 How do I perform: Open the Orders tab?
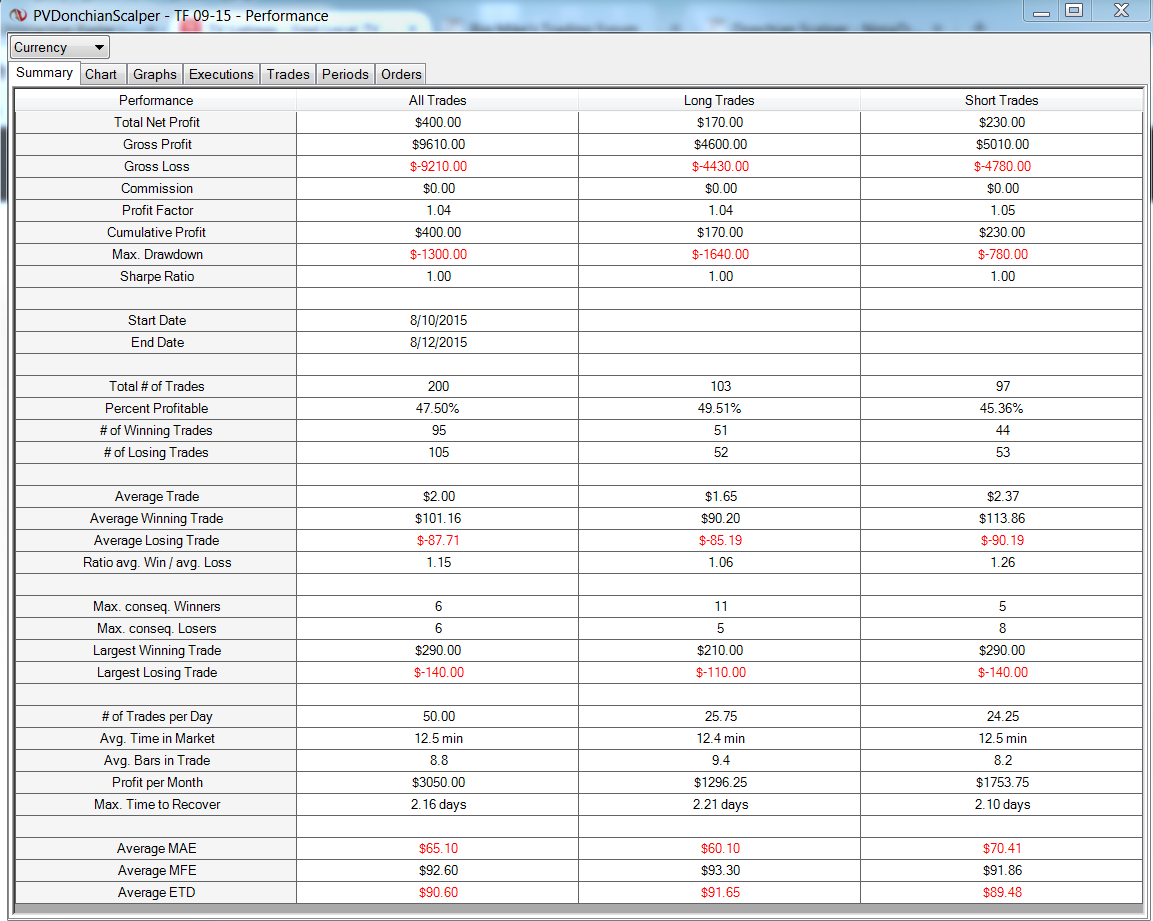[x=401, y=74]
